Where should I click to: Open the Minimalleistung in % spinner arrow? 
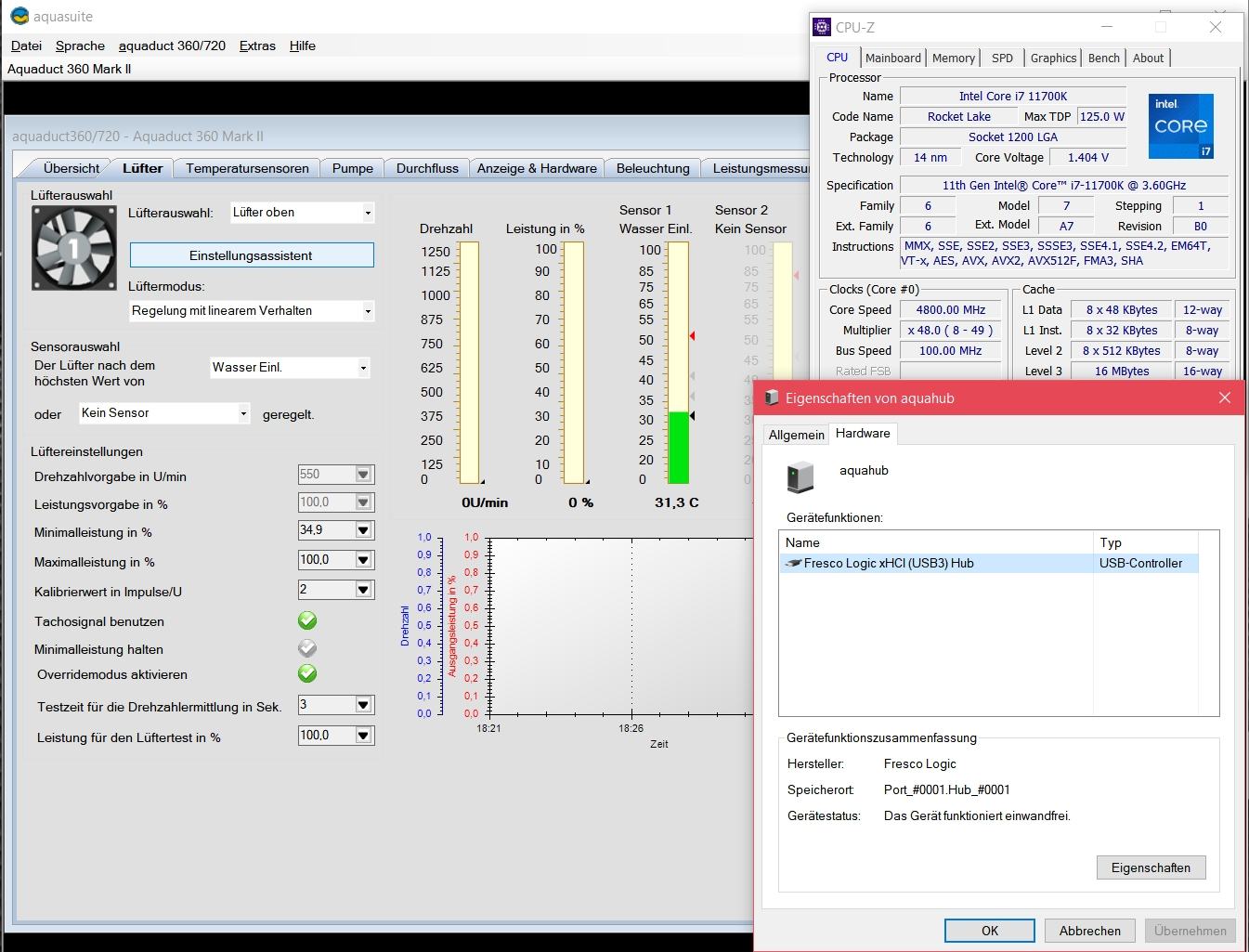(x=364, y=530)
